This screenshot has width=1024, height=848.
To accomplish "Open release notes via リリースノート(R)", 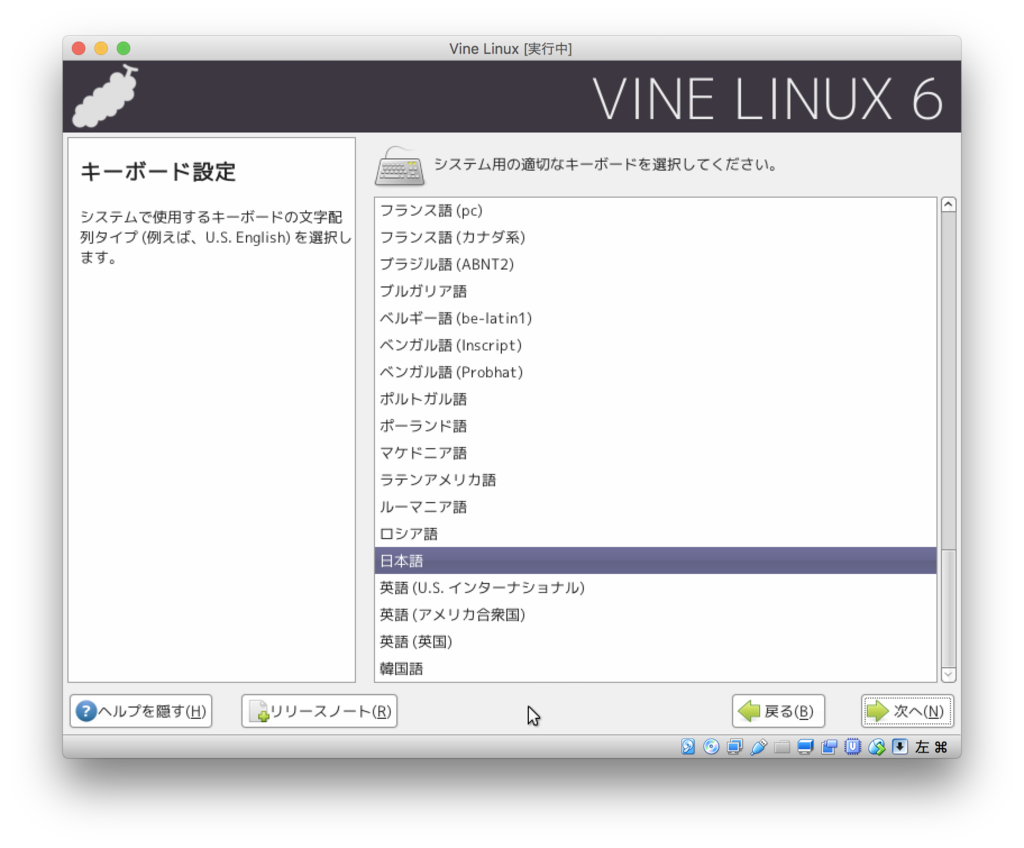I will click(x=319, y=711).
